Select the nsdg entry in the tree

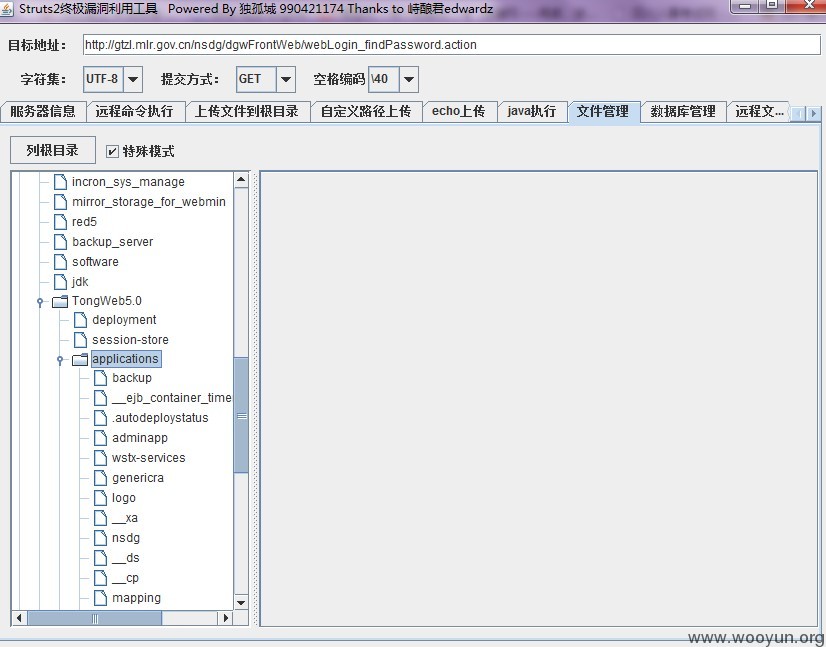pos(126,538)
